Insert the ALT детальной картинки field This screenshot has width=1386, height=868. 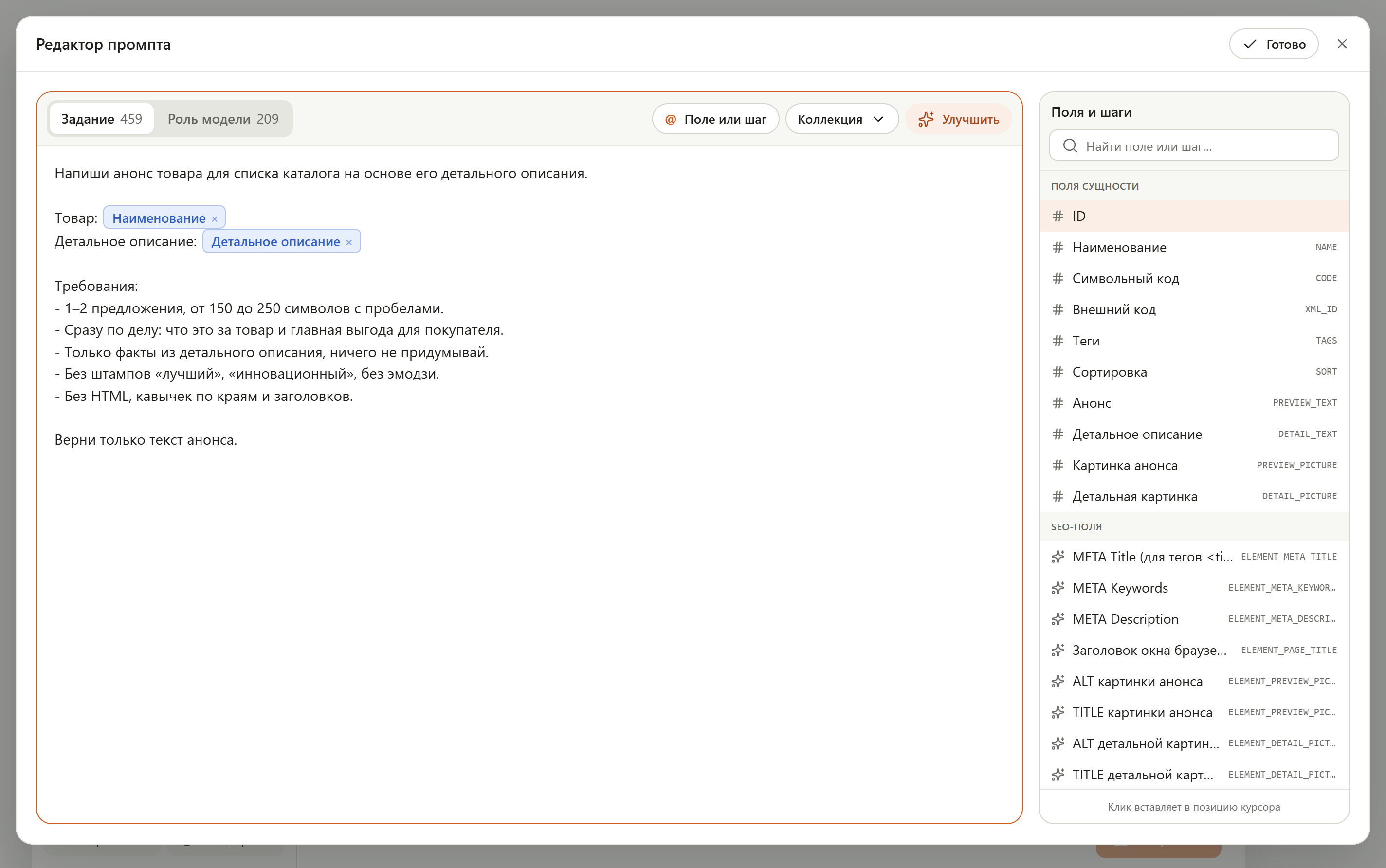[1194, 744]
